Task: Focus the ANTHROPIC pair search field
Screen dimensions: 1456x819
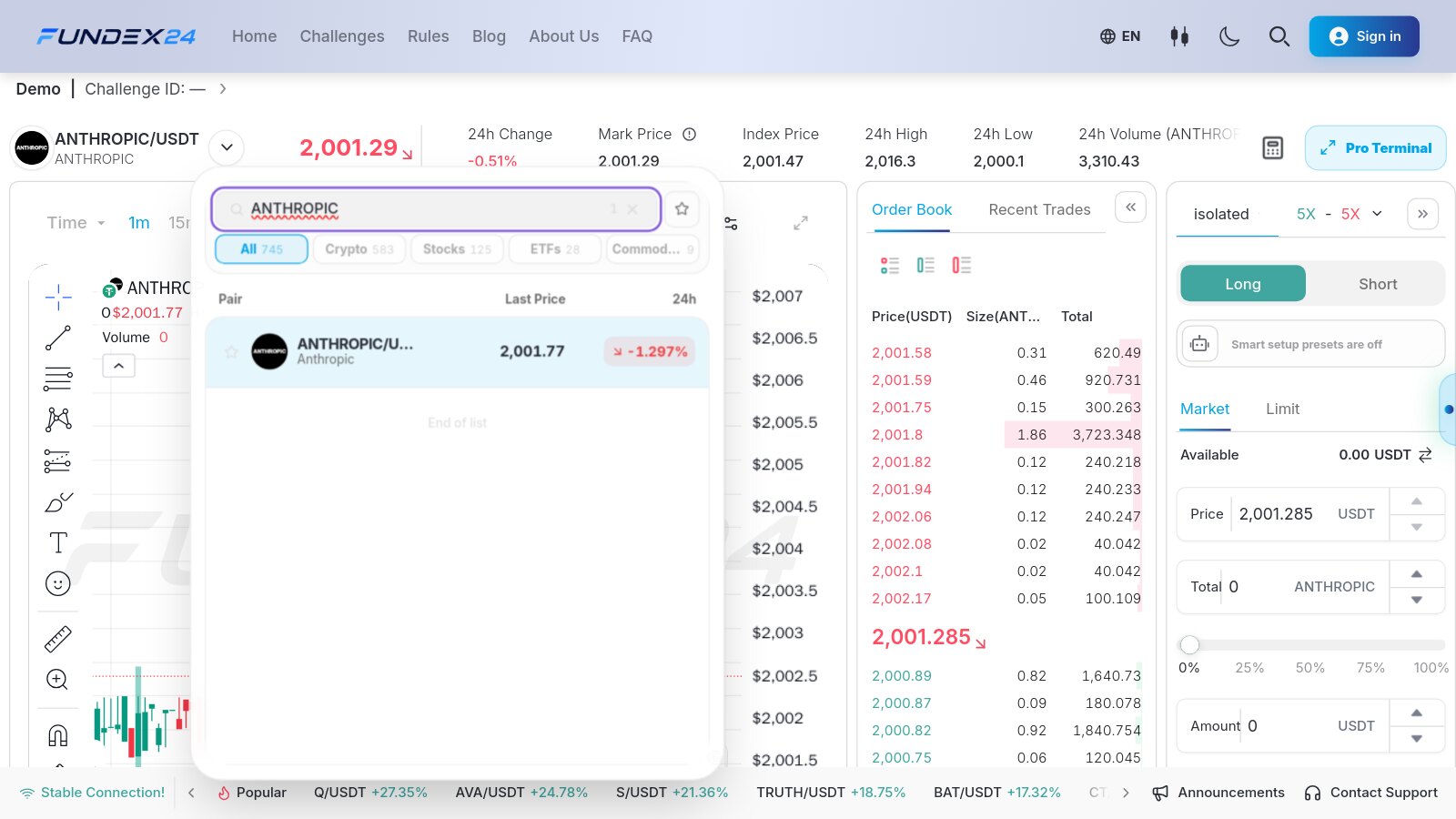Action: (436, 209)
